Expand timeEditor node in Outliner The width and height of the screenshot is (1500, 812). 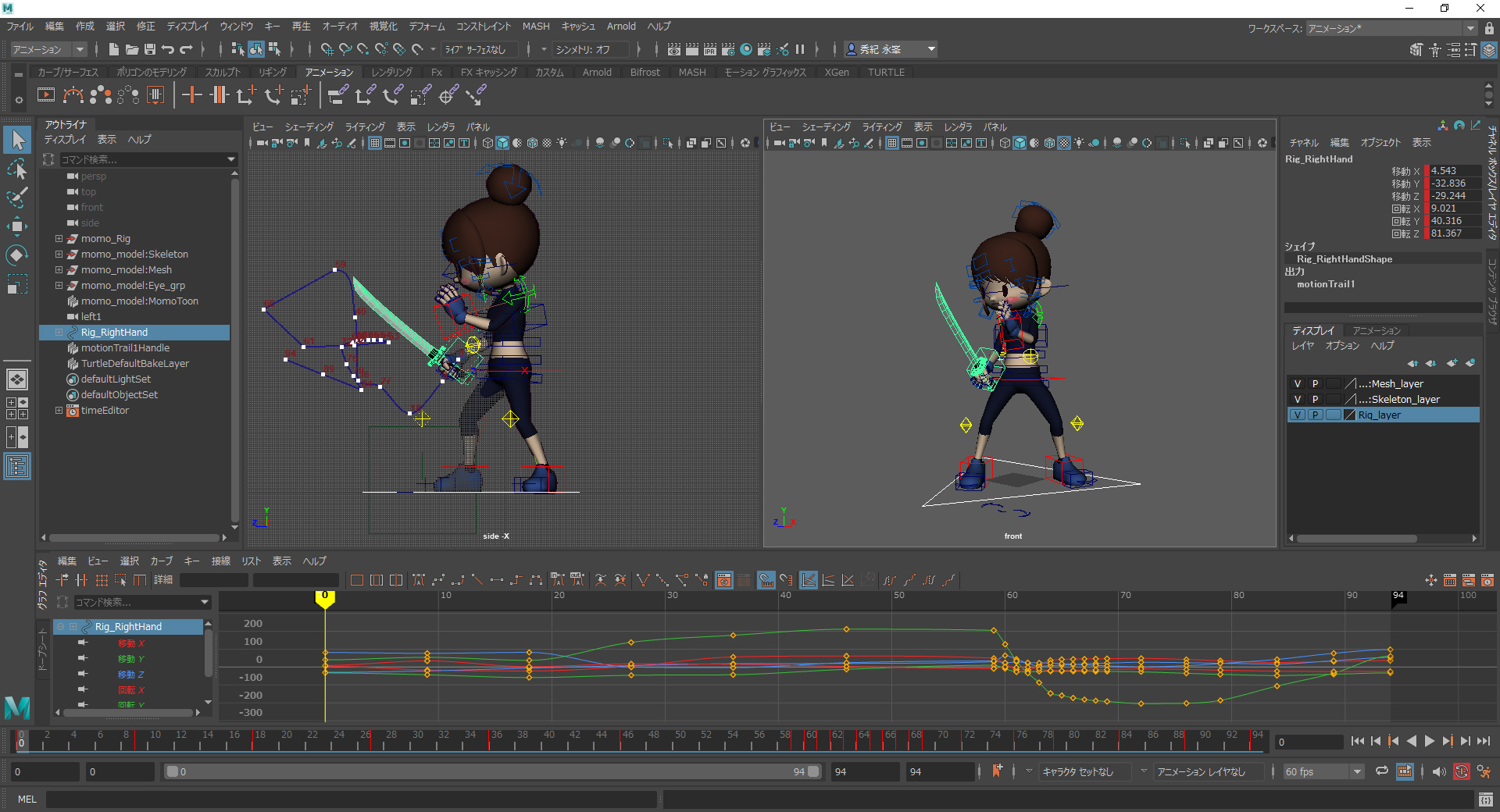click(x=59, y=410)
